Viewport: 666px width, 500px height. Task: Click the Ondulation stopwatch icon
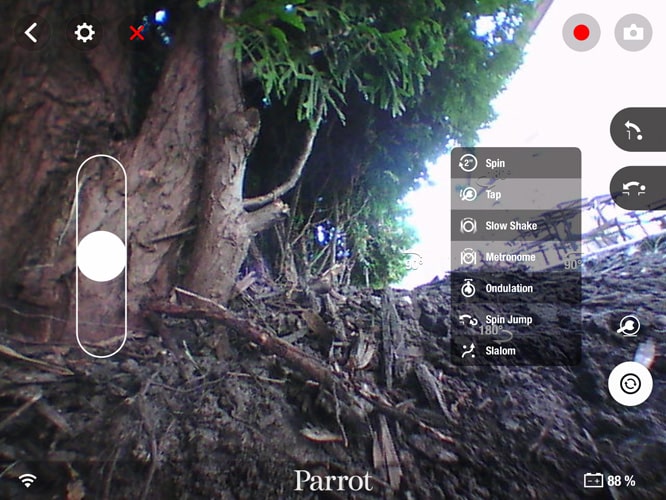(x=468, y=288)
